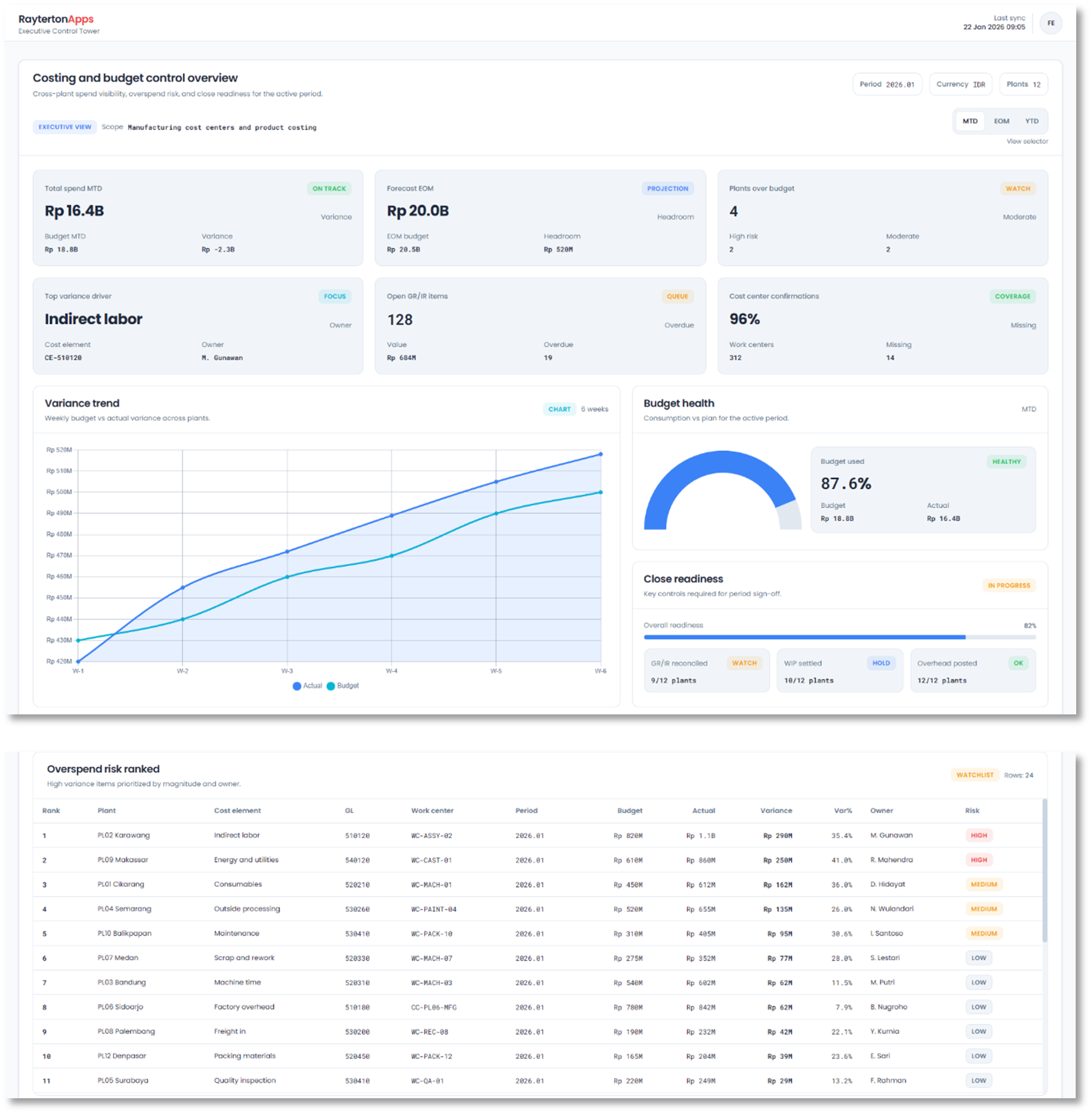Screen dimensions: 1092x1114
Task: Click the FE user avatar
Action: click(1050, 23)
